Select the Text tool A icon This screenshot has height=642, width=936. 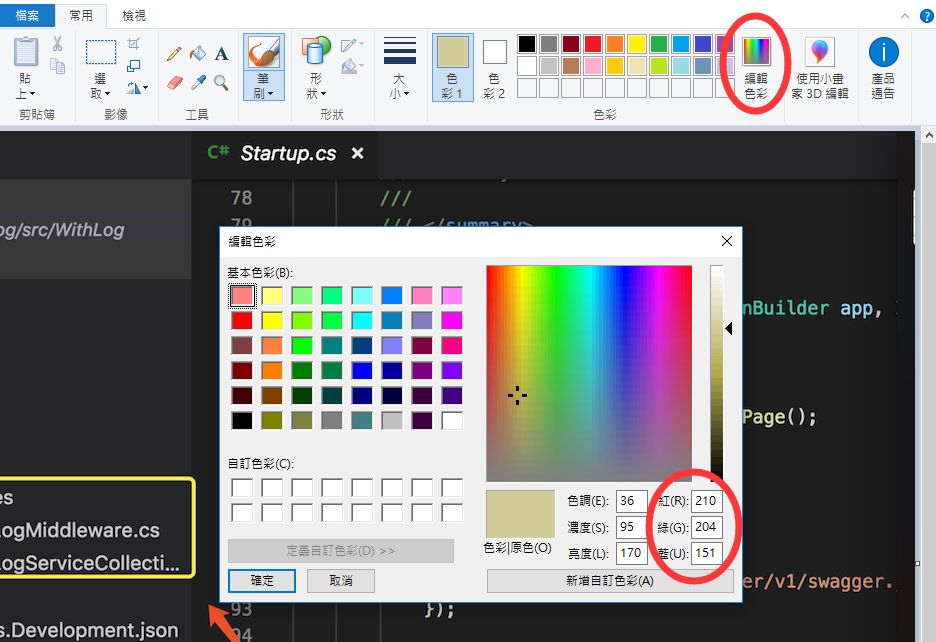coord(221,54)
